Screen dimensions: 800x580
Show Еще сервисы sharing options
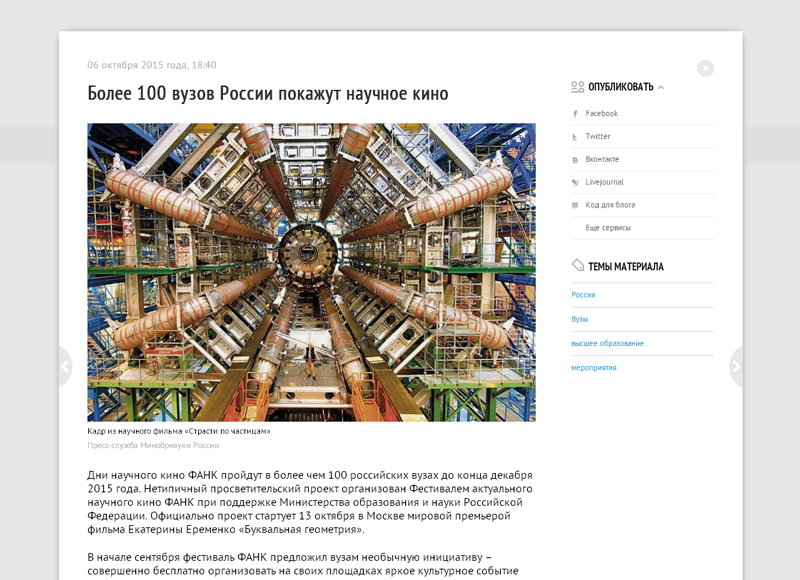(x=608, y=228)
